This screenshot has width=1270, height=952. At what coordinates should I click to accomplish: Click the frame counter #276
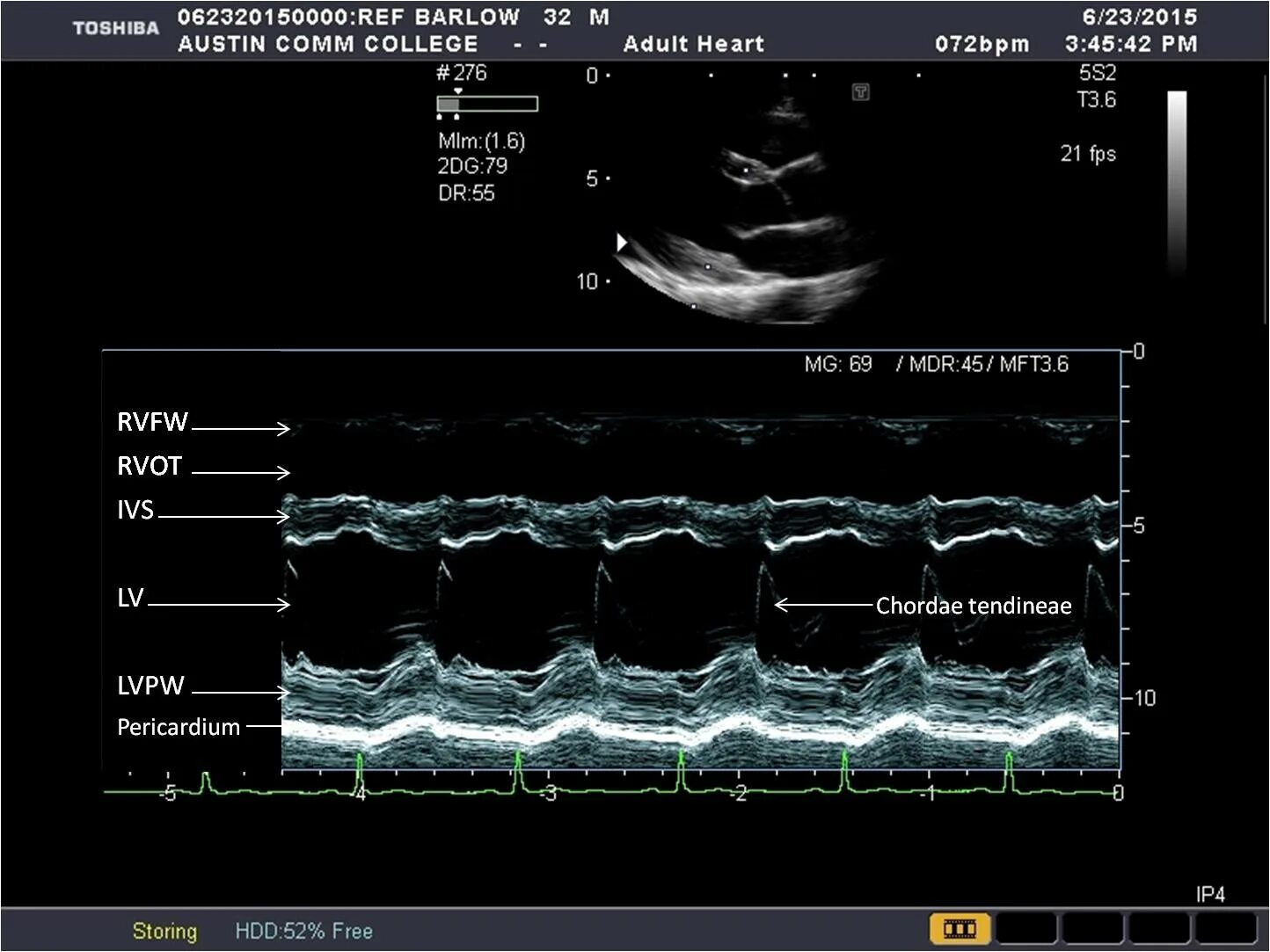462,73
